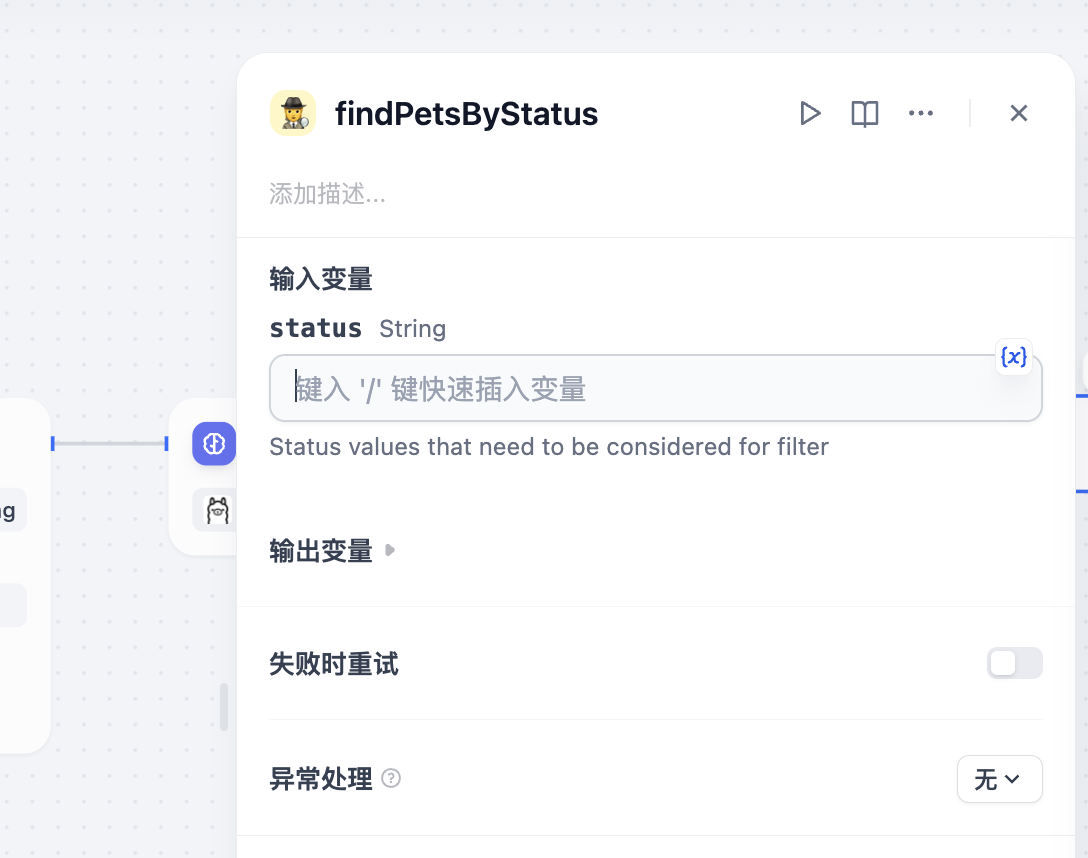Viewport: 1088px width, 858px height.
Task: Click the help icon beside 异常处理
Action: (x=392, y=778)
